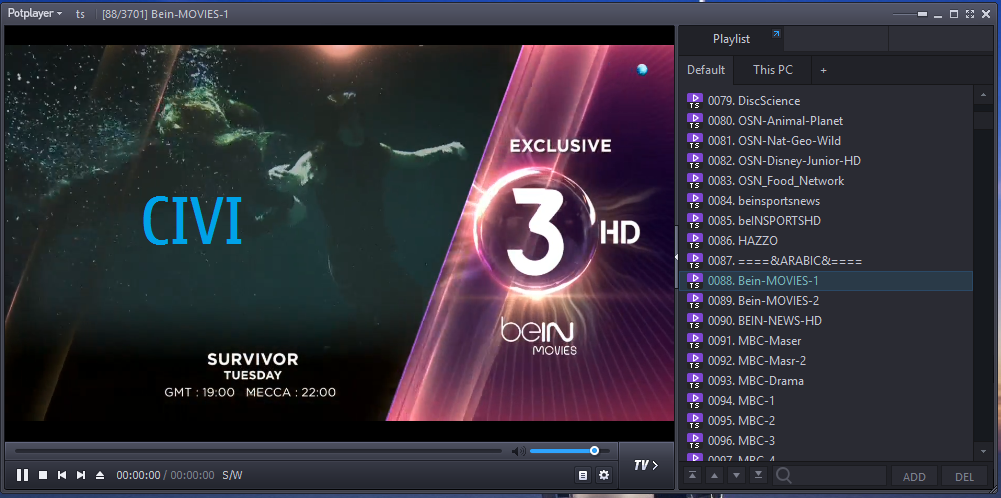Detach the playlist using the pop-out arrow
Screen dimensions: 1001x498
coord(775,36)
